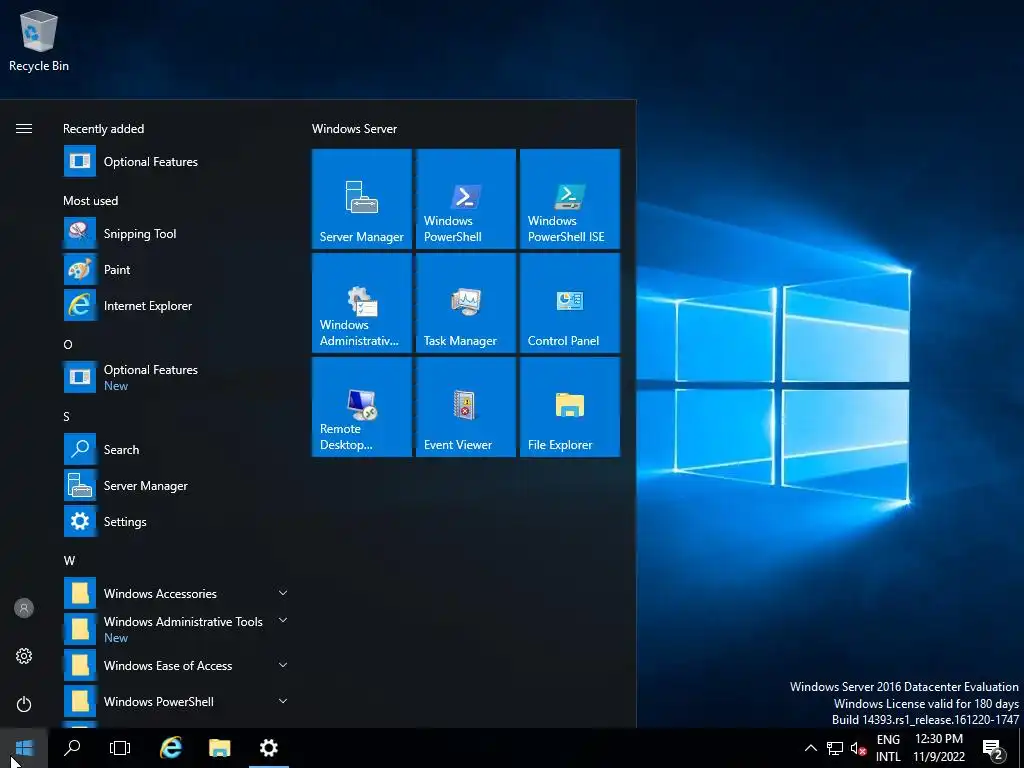Click the network icon in system tray

click(x=835, y=748)
